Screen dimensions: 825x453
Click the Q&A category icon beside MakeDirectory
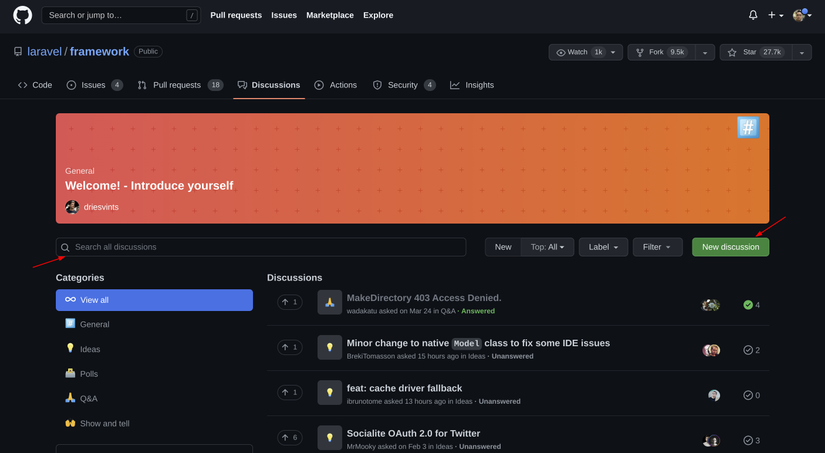(x=330, y=302)
